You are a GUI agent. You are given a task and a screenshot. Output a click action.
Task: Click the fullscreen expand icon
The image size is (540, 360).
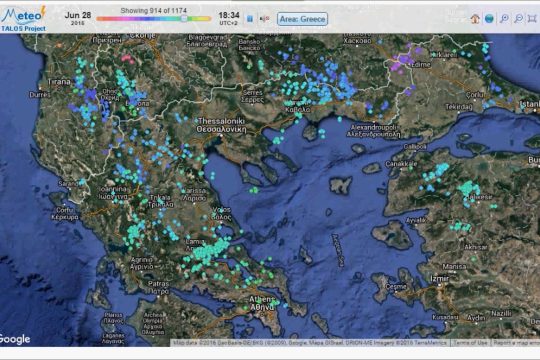(x=532, y=19)
